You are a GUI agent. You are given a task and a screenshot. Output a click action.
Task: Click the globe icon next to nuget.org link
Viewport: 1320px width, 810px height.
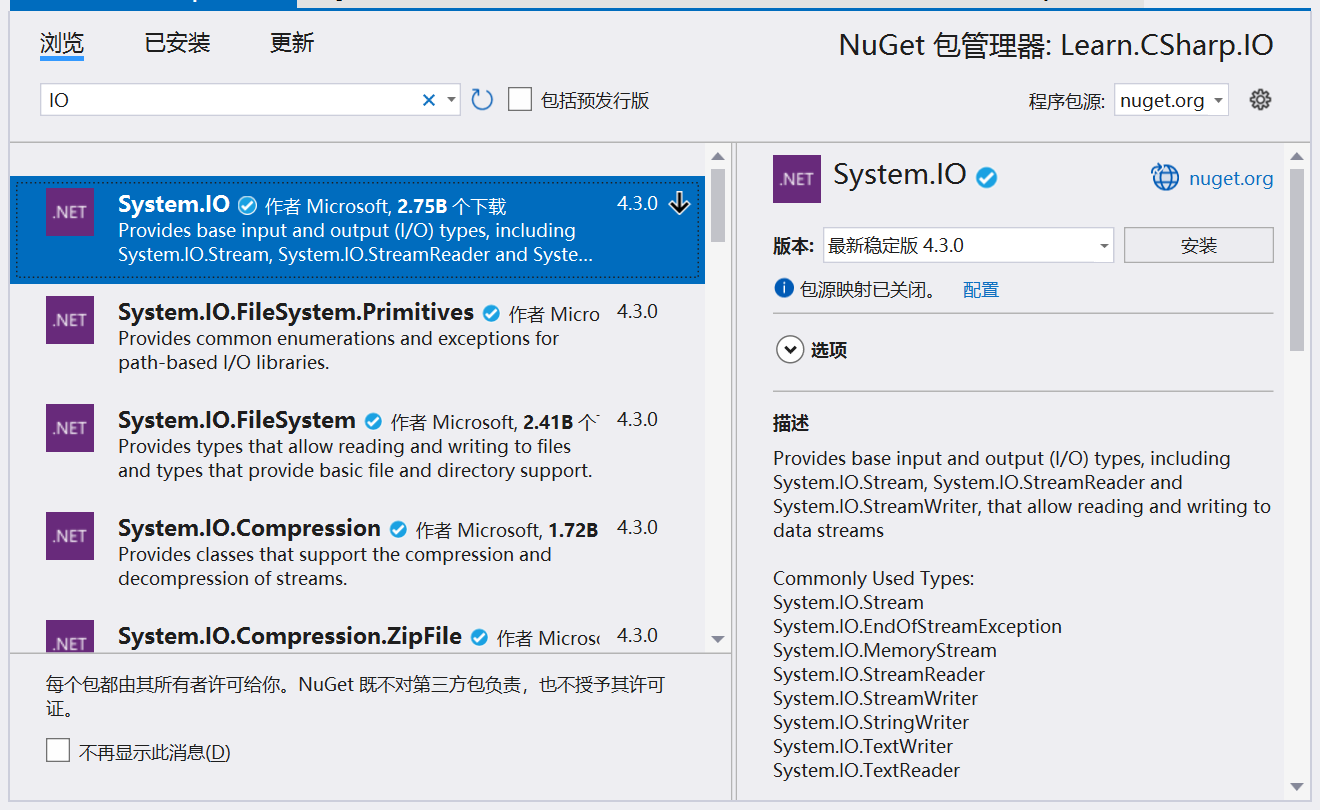[1165, 178]
